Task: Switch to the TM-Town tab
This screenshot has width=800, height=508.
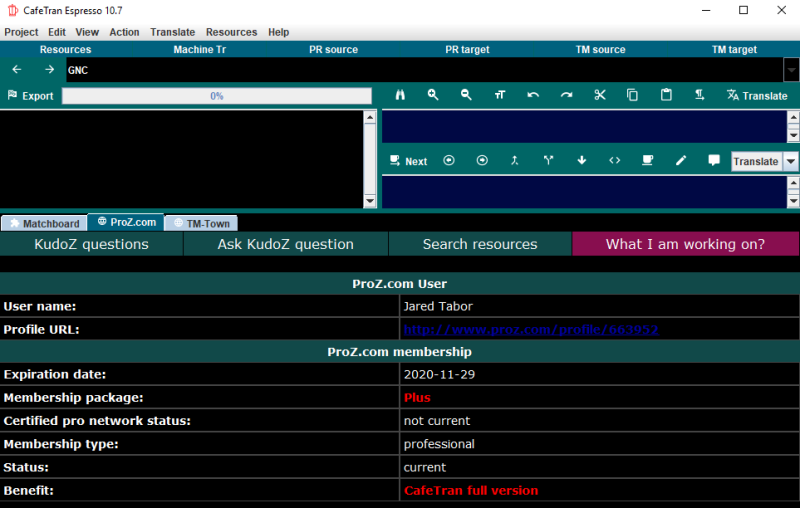Action: pos(202,223)
